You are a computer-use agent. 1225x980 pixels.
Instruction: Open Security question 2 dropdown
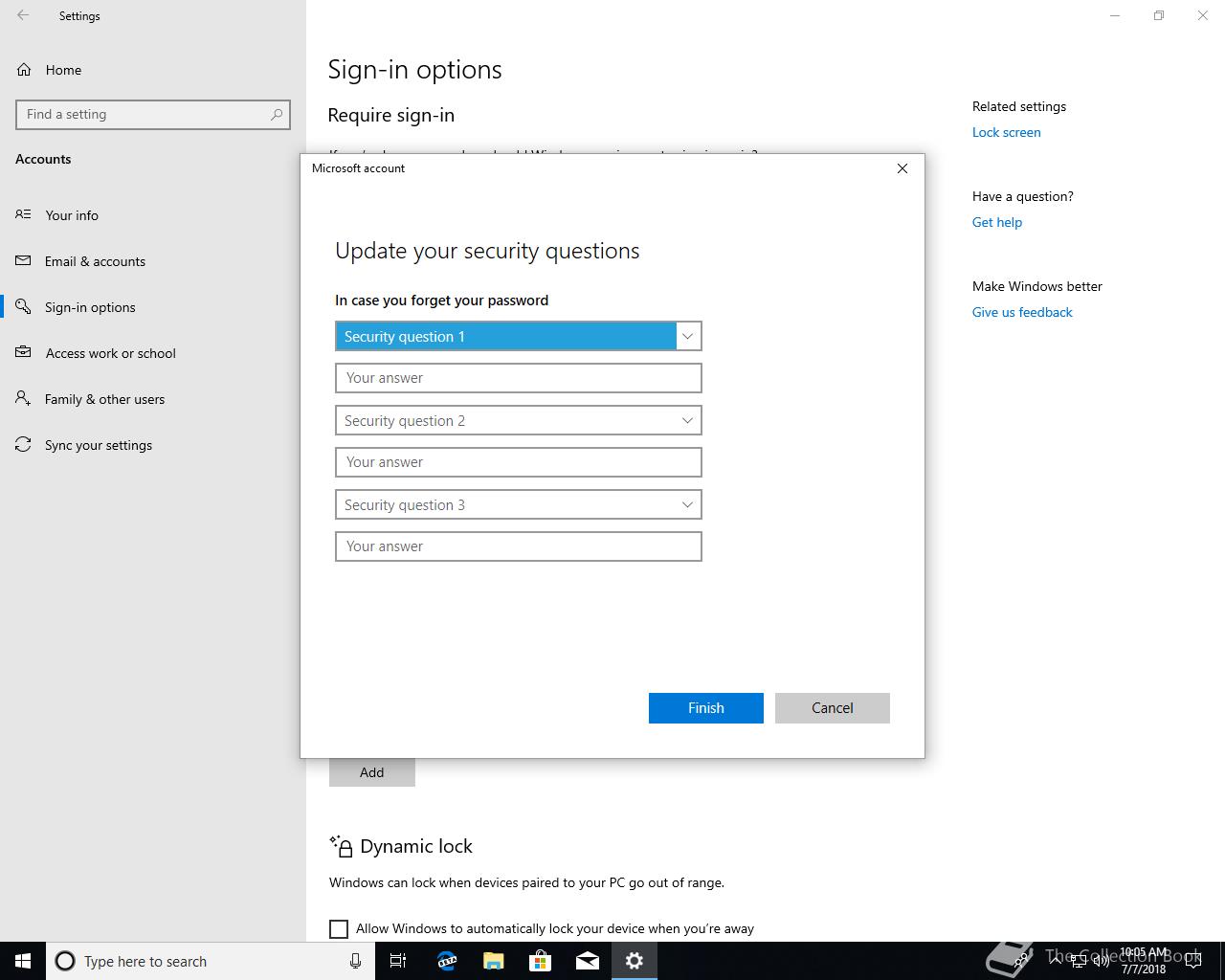click(518, 420)
